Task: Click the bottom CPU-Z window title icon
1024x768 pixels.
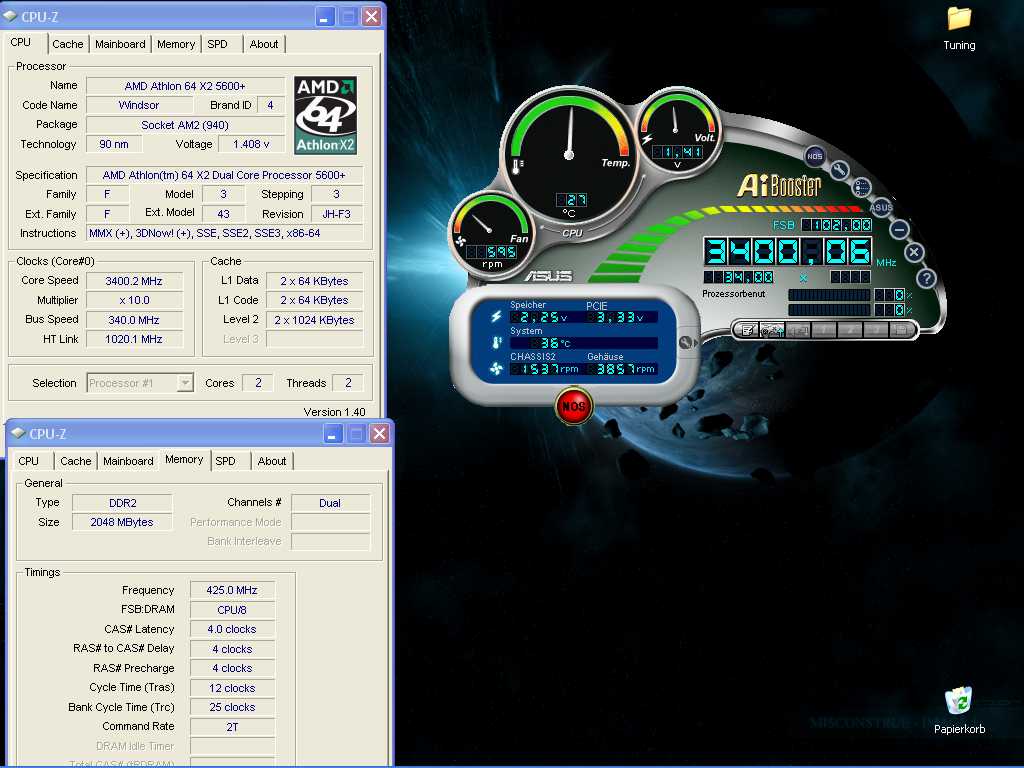Action: (18, 433)
